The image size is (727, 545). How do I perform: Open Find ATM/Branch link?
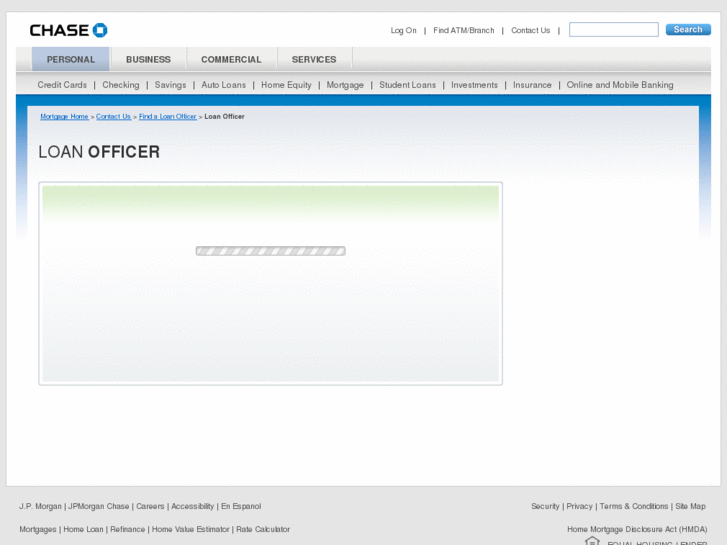(464, 30)
